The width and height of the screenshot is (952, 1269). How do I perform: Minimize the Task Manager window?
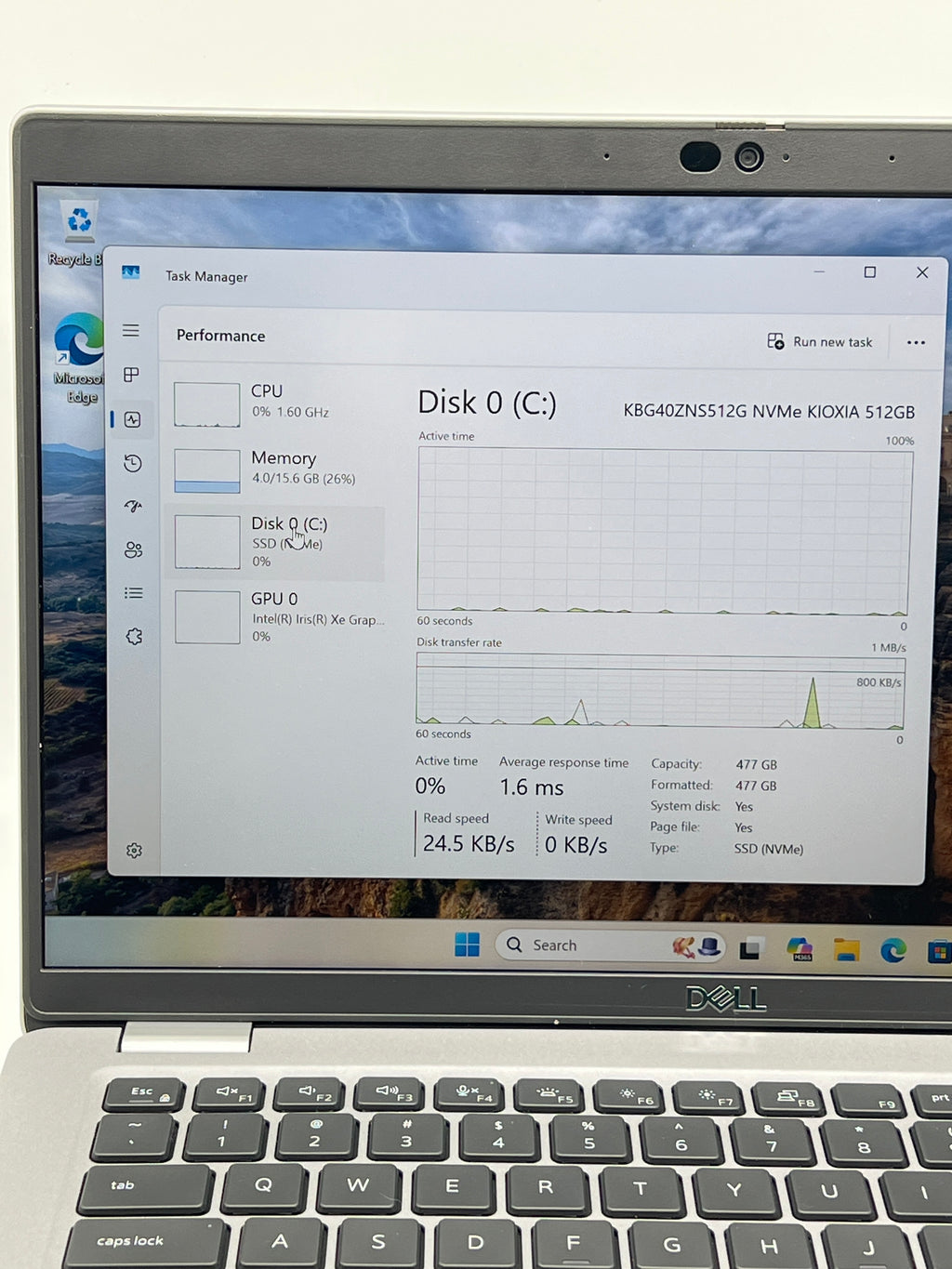coord(819,271)
